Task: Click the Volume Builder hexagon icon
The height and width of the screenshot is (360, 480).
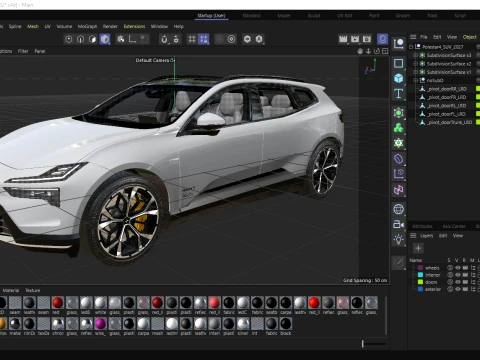Action: pos(399,143)
